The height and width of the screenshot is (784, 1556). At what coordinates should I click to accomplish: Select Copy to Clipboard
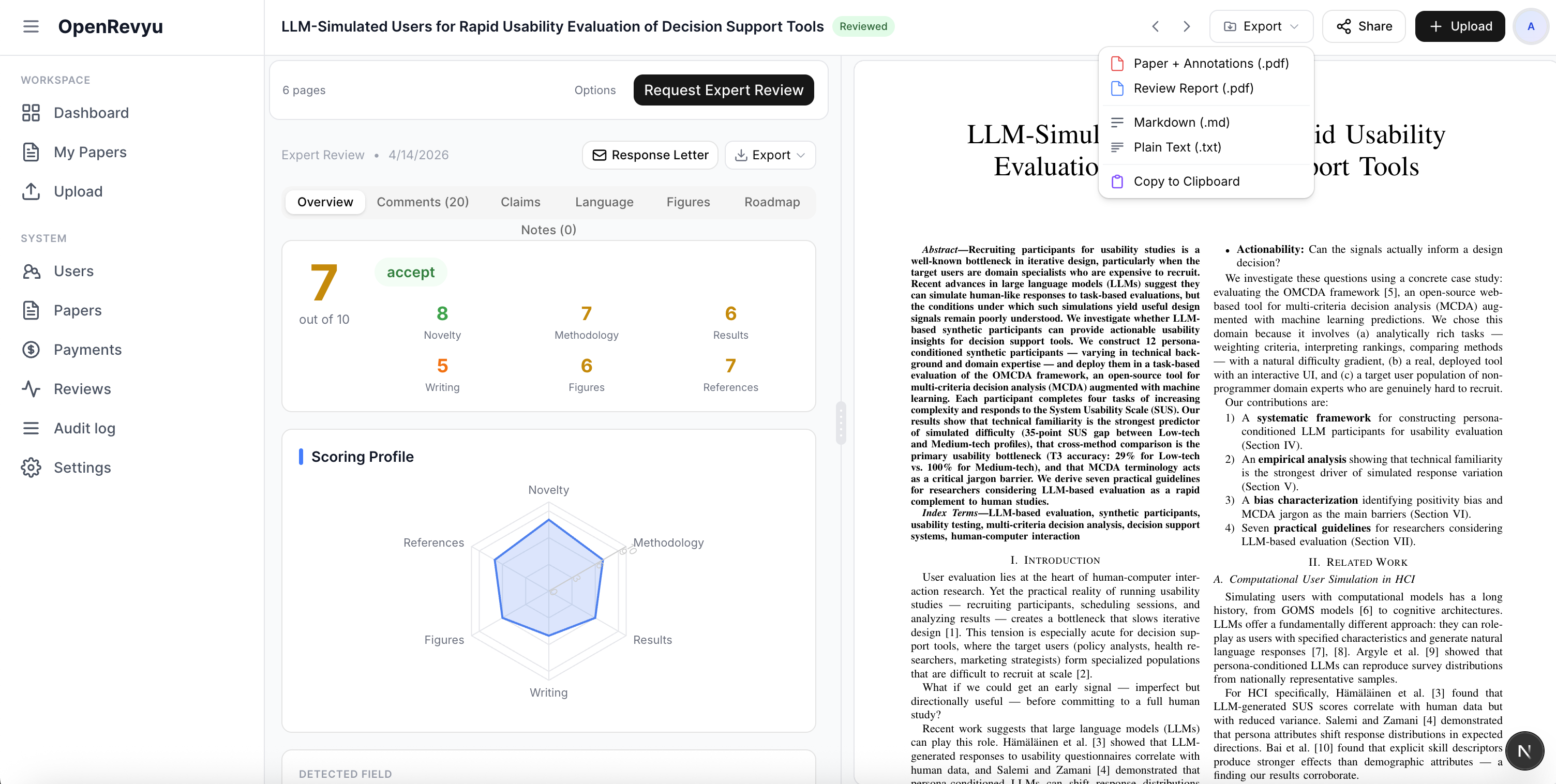click(x=1206, y=182)
